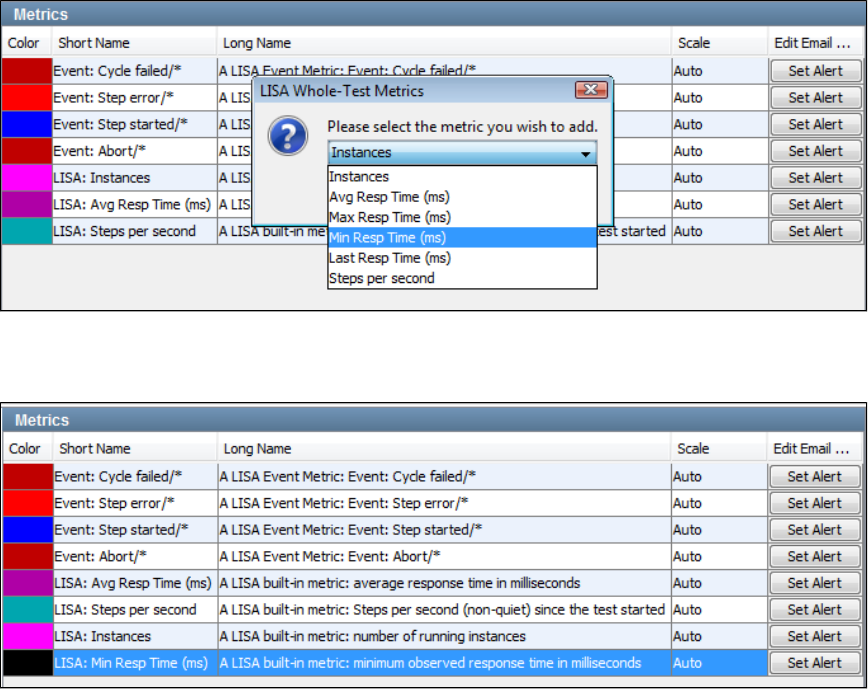Set Alert for Event: Abort in bottom panel

point(814,556)
